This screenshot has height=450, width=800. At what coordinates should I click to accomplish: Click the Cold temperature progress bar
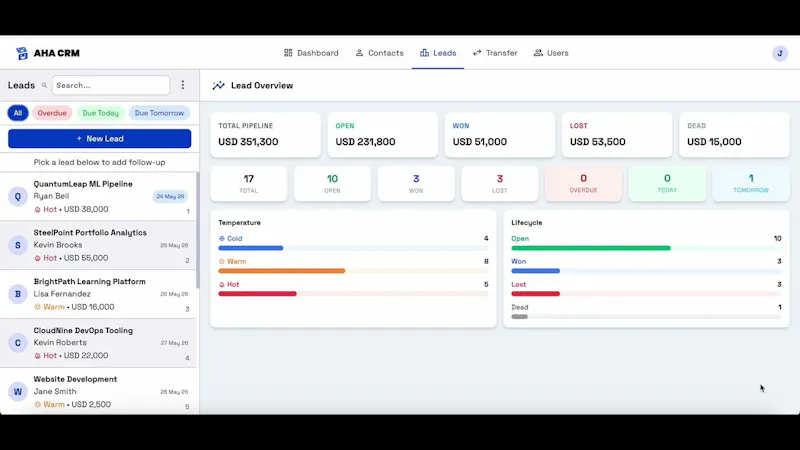pyautogui.click(x=353, y=248)
